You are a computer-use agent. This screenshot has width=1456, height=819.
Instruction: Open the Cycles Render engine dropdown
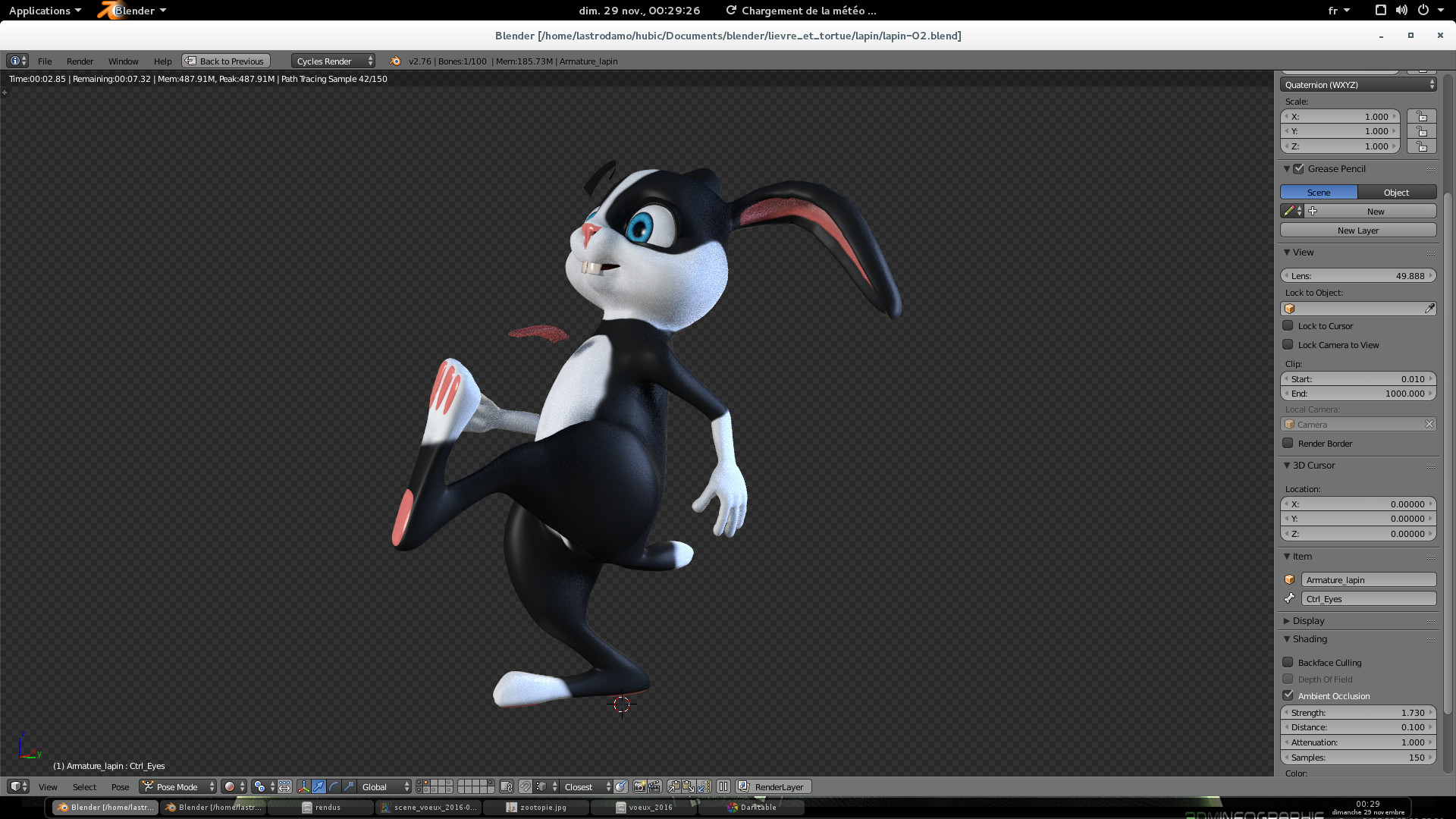333,61
